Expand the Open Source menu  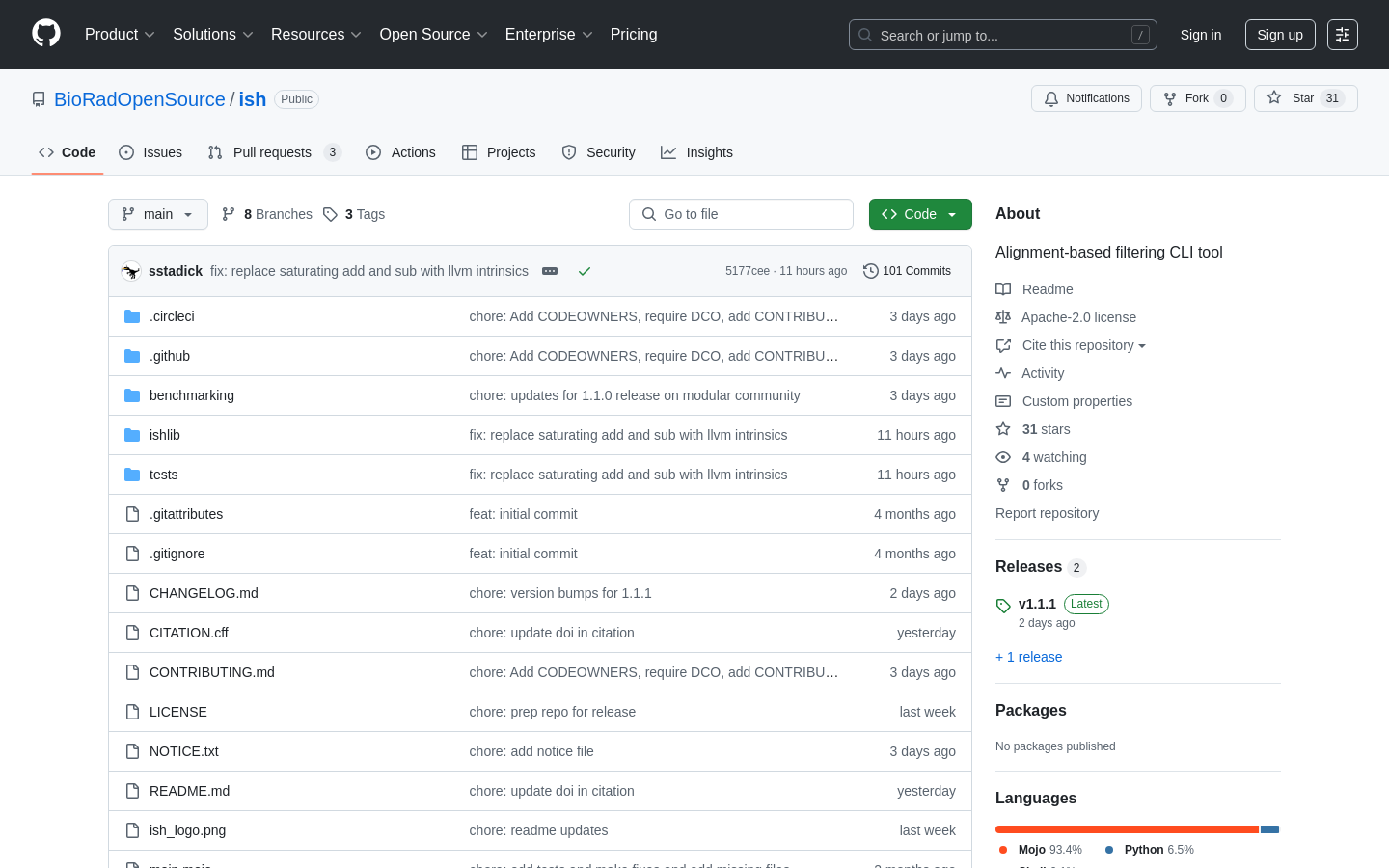click(x=434, y=35)
